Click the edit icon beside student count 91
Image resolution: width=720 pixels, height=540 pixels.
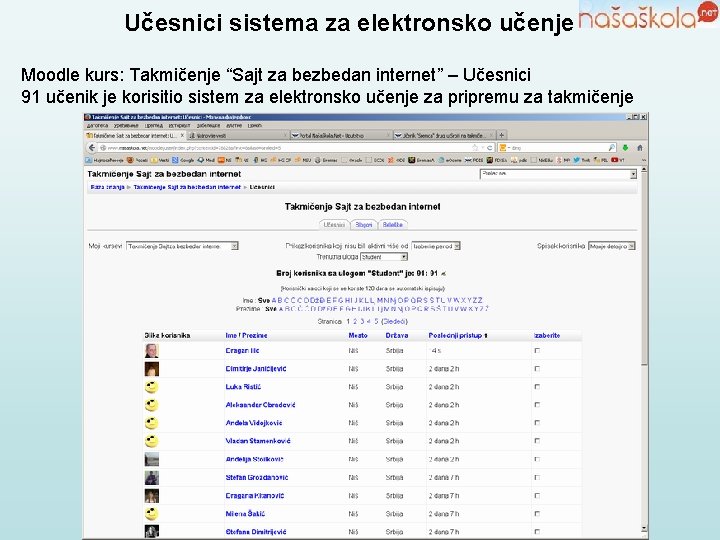click(x=443, y=274)
